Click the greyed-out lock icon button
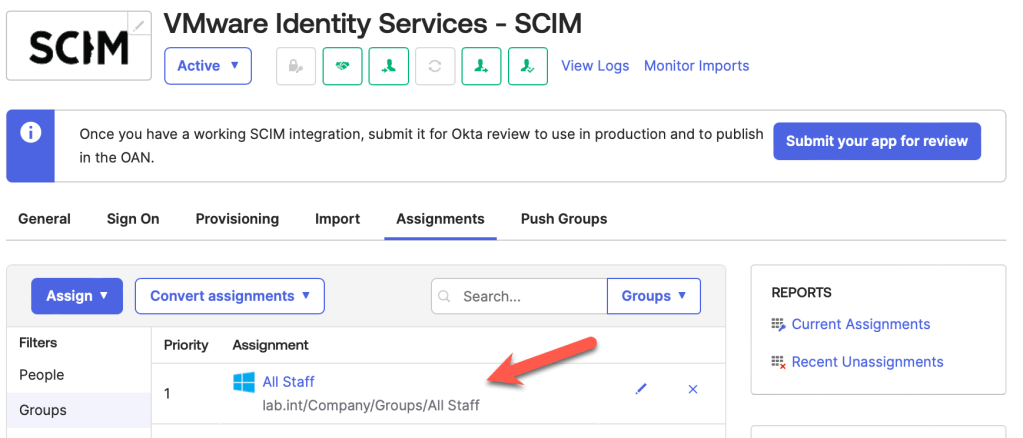Image resolution: width=1023 pixels, height=438 pixels. tap(295, 66)
